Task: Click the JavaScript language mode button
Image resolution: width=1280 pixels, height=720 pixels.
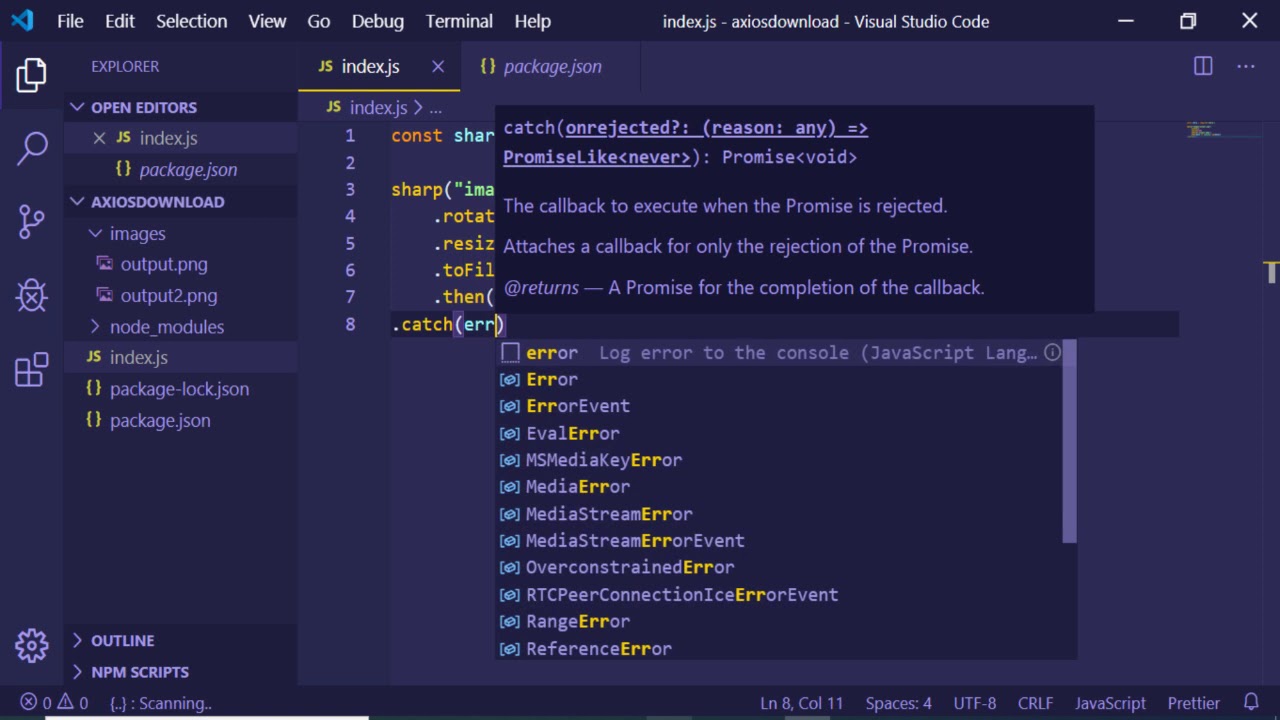Action: coord(1110,703)
